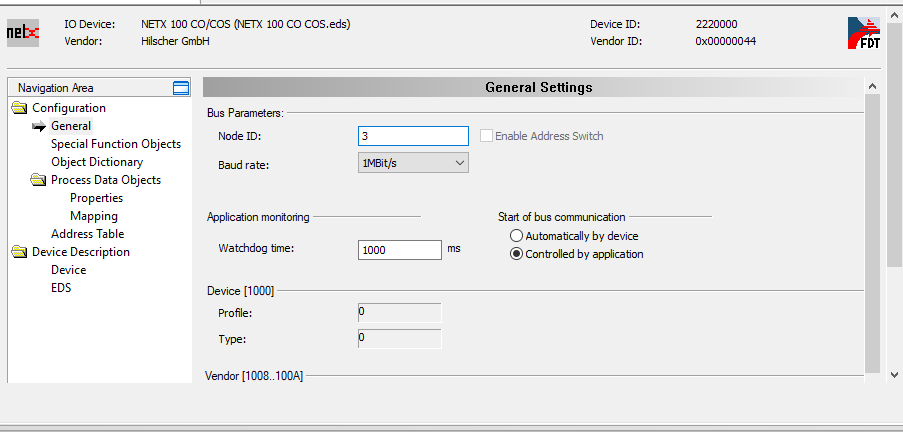
Task: Click the Hilscher GmbH vendor name
Action: point(175,41)
